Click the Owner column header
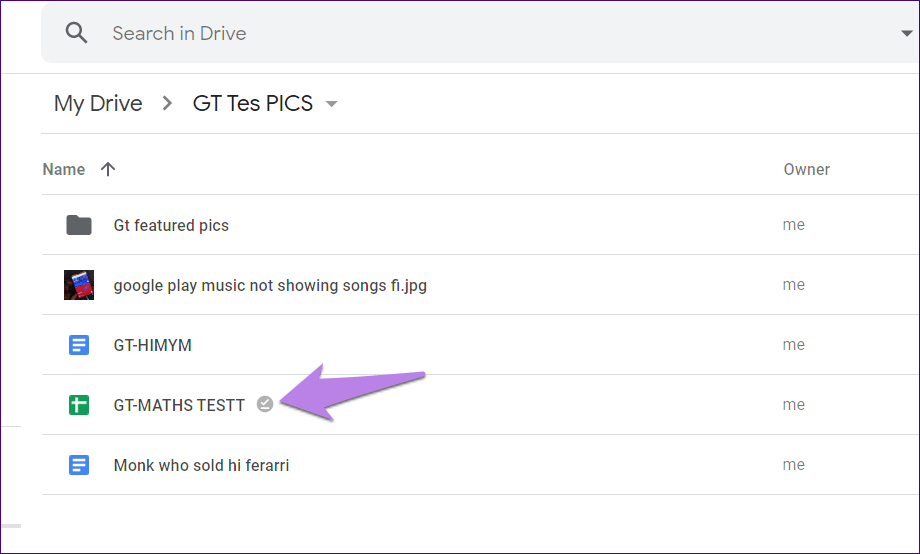The height and width of the screenshot is (554, 920). 806,169
